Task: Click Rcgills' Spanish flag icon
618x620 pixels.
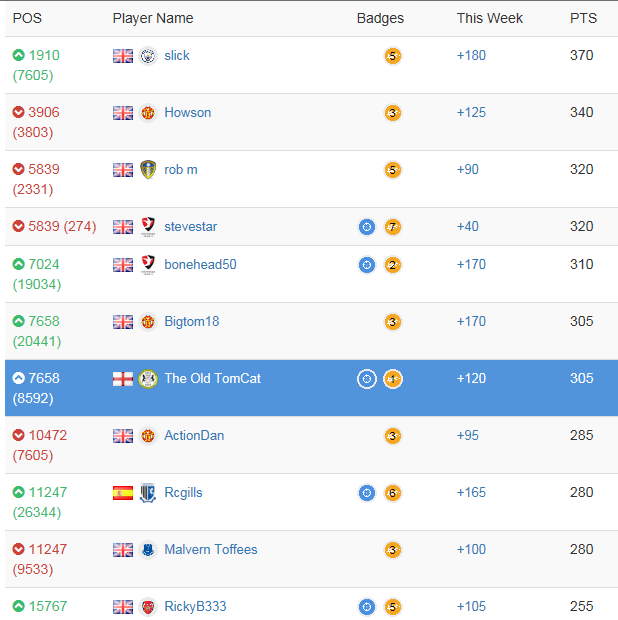Action: [123, 493]
